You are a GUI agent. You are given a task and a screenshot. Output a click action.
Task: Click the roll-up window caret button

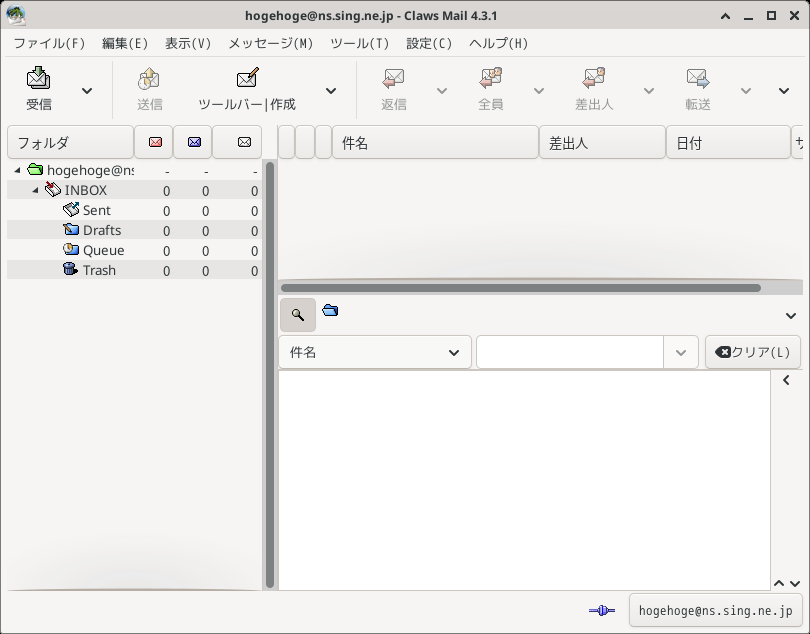point(725,16)
